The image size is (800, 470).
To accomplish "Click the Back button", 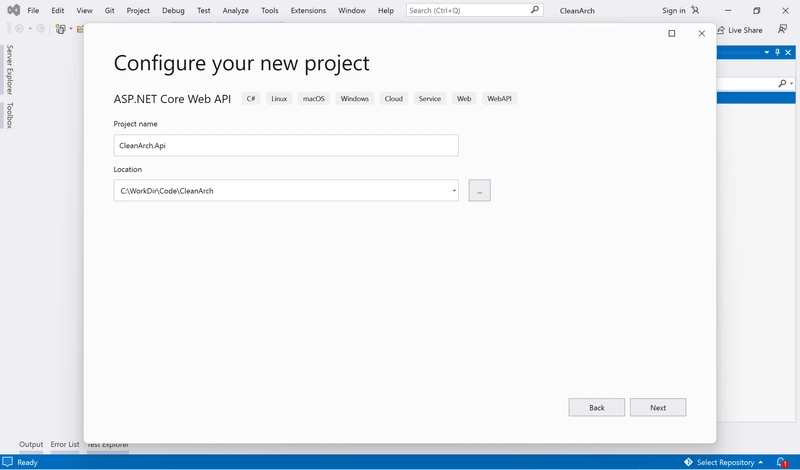I will (x=596, y=407).
